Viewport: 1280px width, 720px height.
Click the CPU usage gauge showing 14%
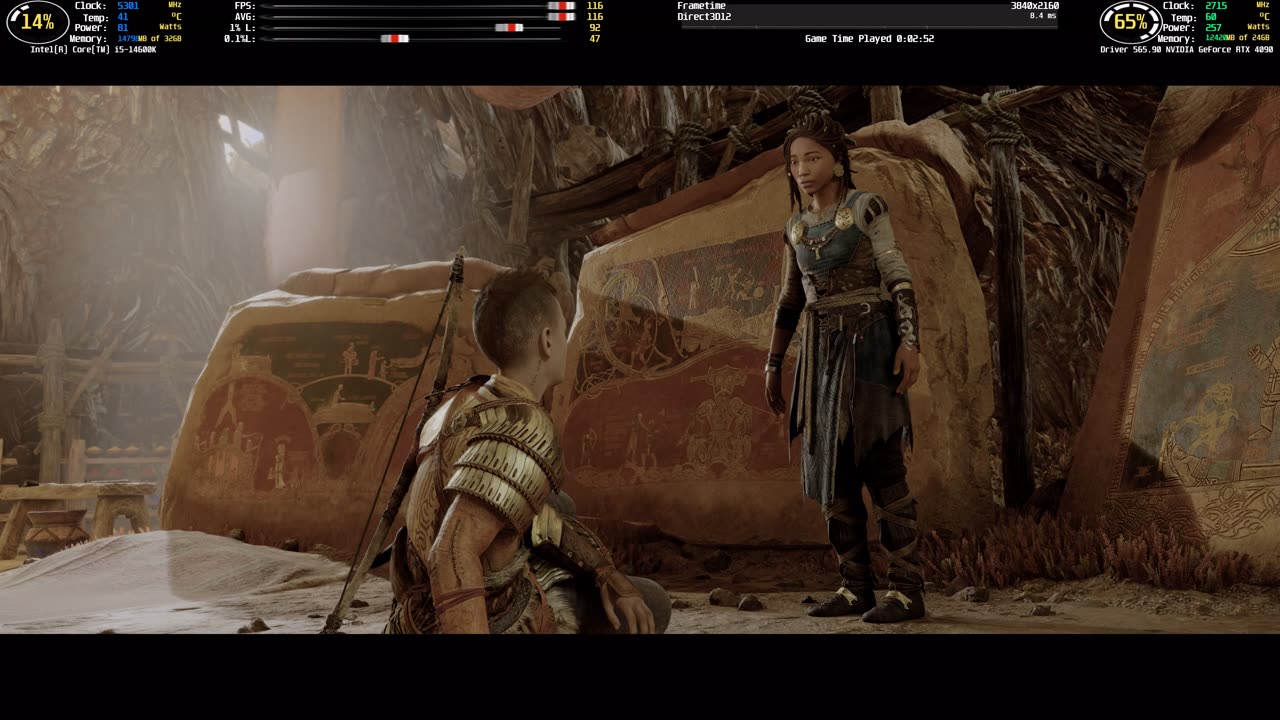(38, 22)
